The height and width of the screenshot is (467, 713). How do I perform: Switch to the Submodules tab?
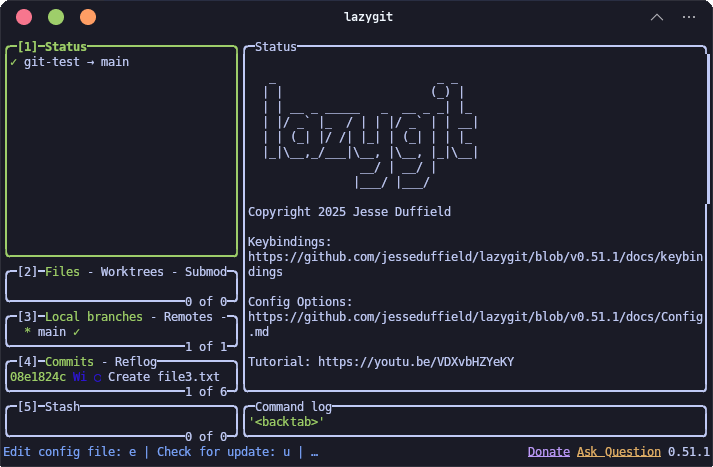coord(206,271)
